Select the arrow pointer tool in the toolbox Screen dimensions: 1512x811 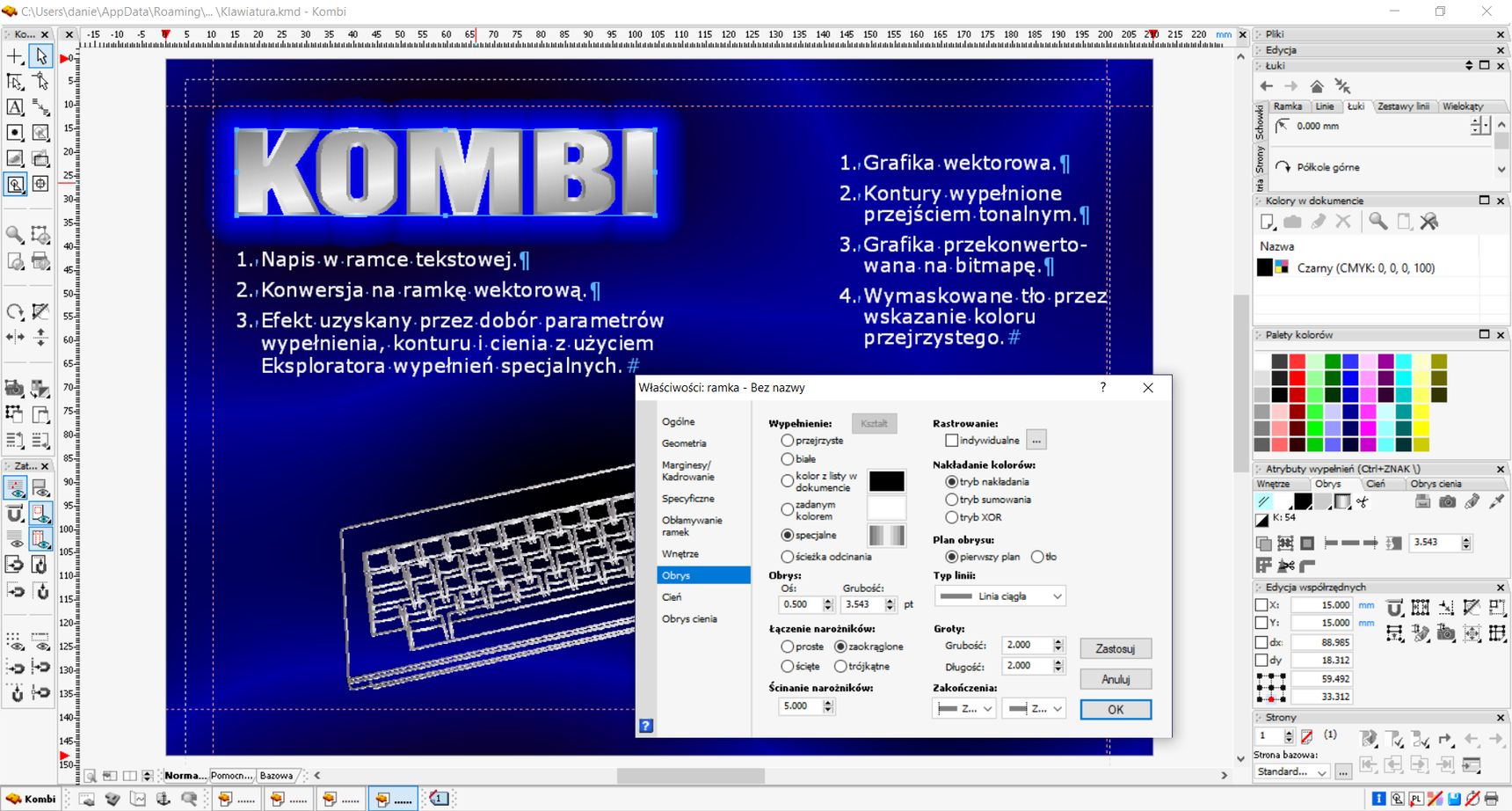(x=40, y=56)
